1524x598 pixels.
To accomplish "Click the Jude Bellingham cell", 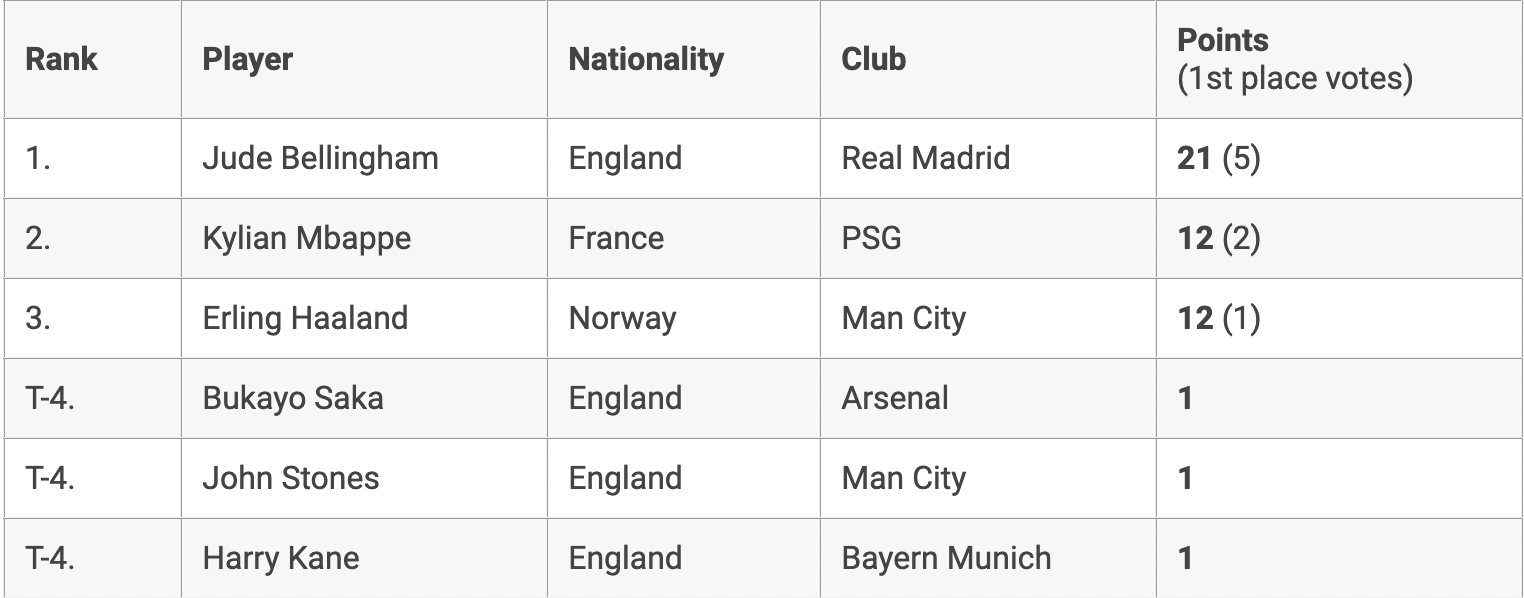I will point(320,158).
